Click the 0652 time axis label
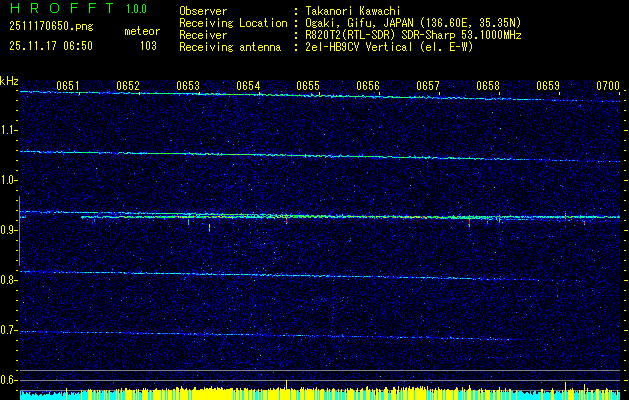Screen dimensions: 629x400 coord(128,86)
